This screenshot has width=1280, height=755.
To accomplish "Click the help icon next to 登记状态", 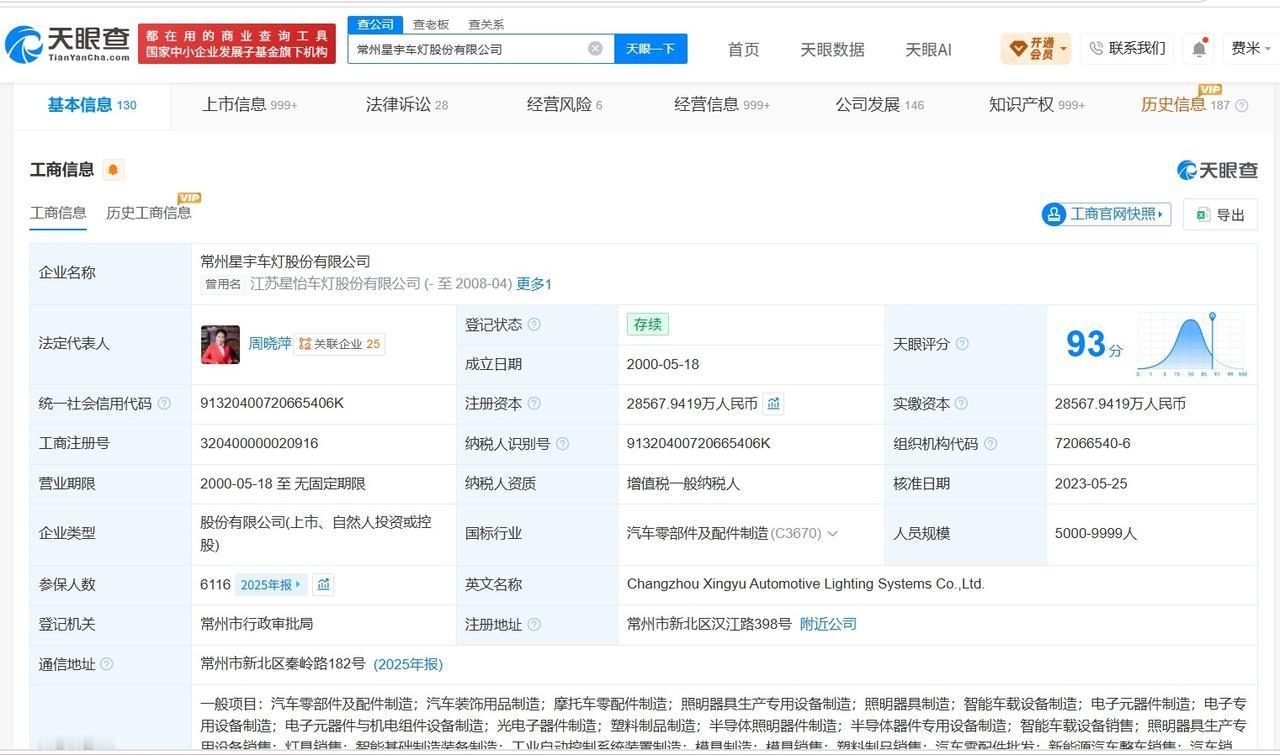I will click(x=534, y=324).
